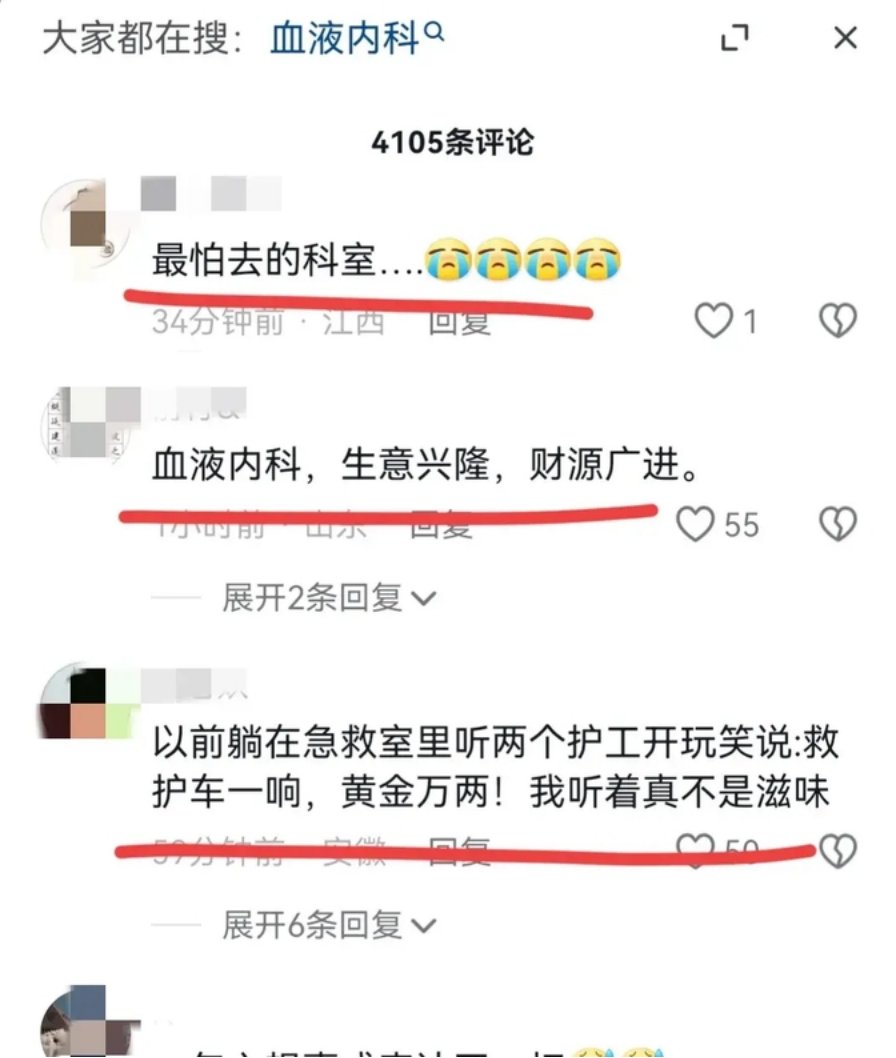Like the 最怕去的科室 comment
This screenshot has height=1058, width=896.
pos(713,320)
